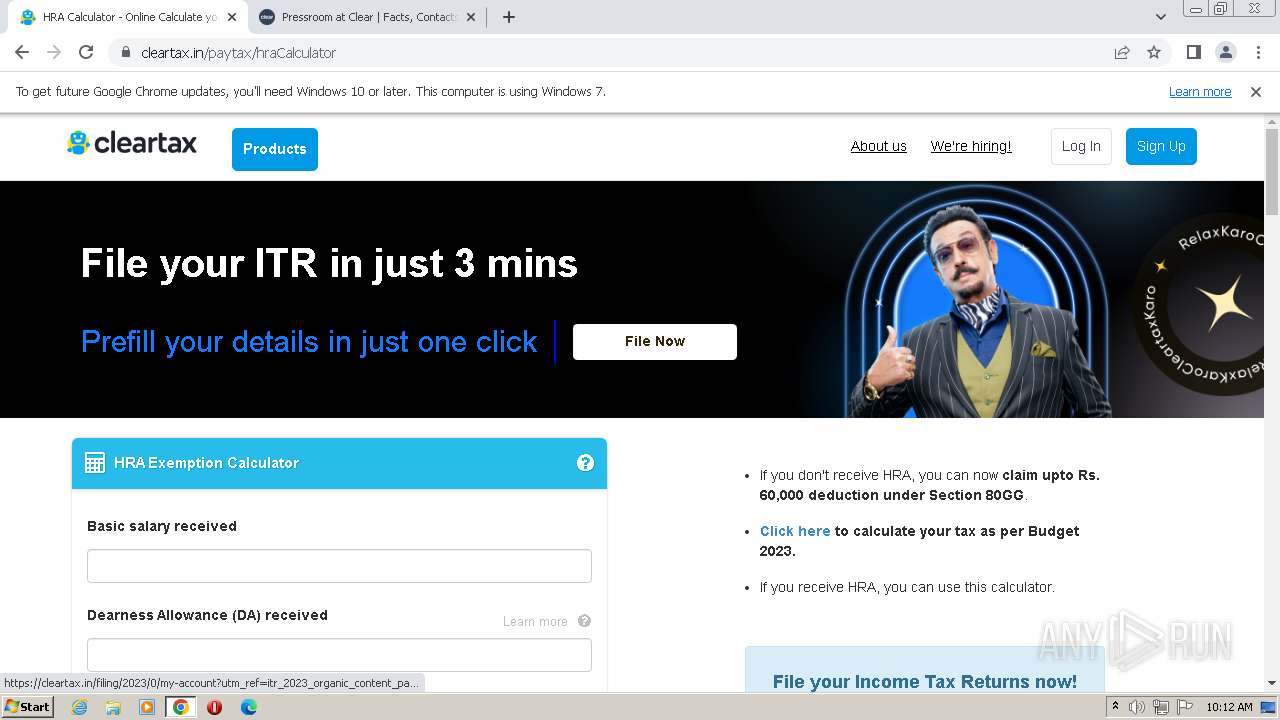The width and height of the screenshot is (1280, 720).
Task: Show hidden tray icons arrow
Action: tap(1116, 707)
